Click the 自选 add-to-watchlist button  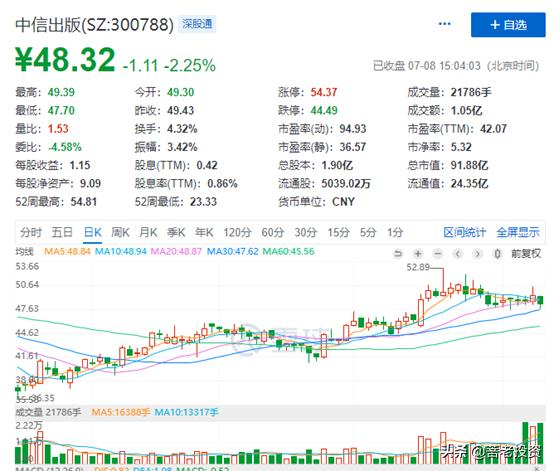(x=508, y=25)
